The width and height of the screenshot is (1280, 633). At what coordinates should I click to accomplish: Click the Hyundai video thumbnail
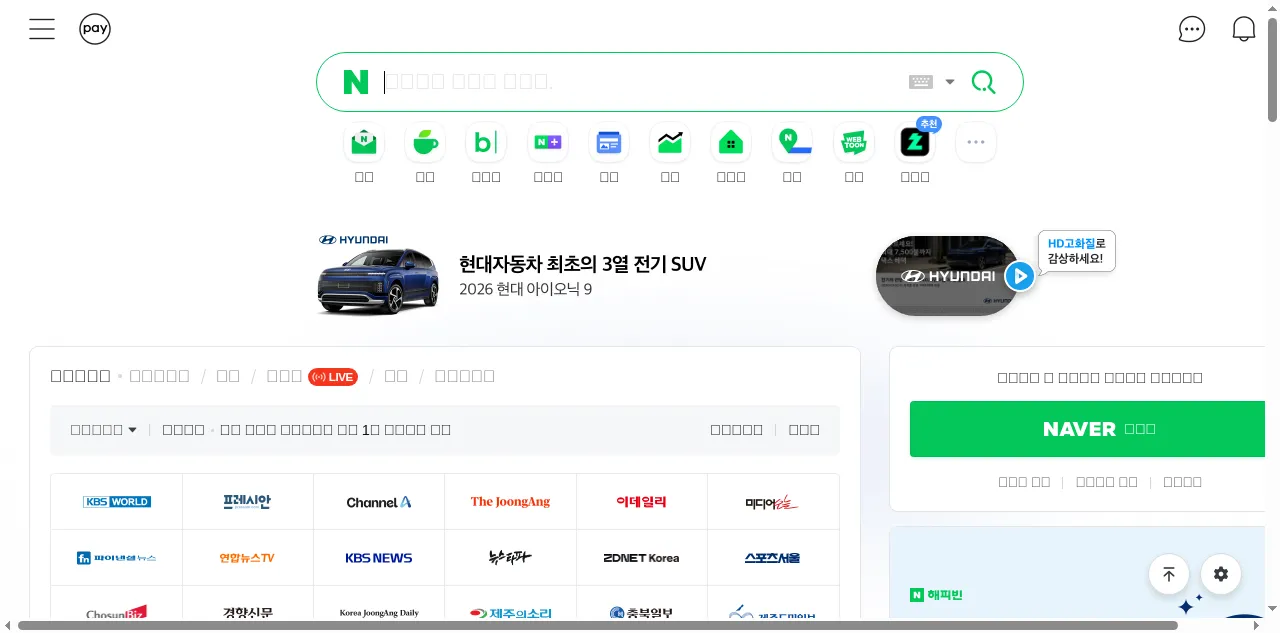[x=946, y=276]
